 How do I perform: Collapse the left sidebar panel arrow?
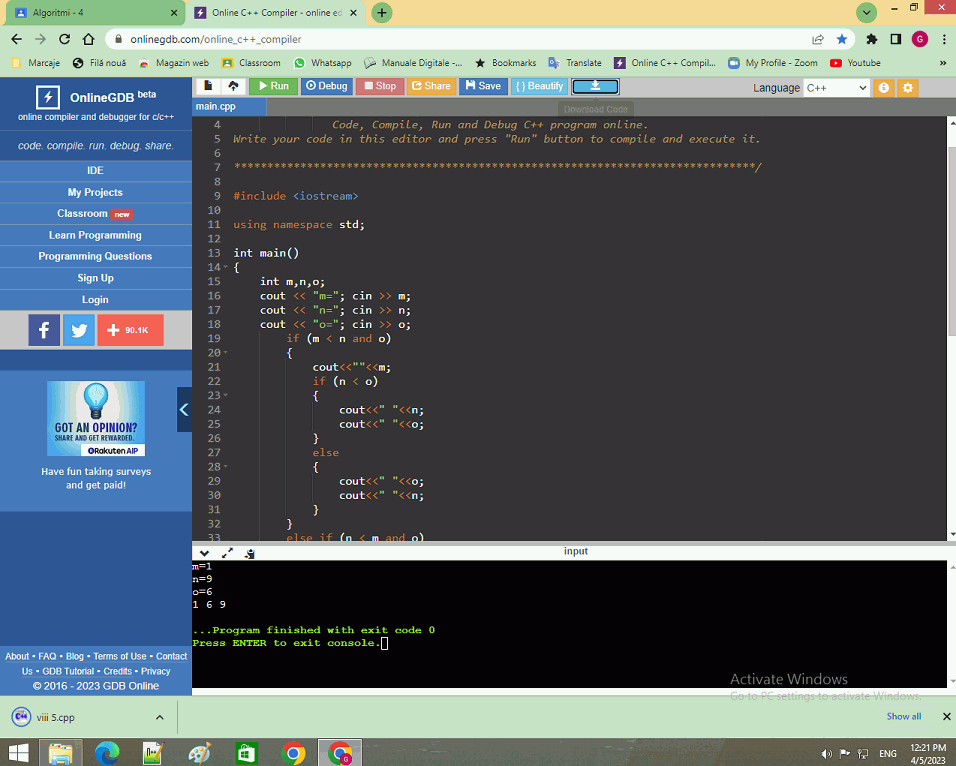point(184,409)
